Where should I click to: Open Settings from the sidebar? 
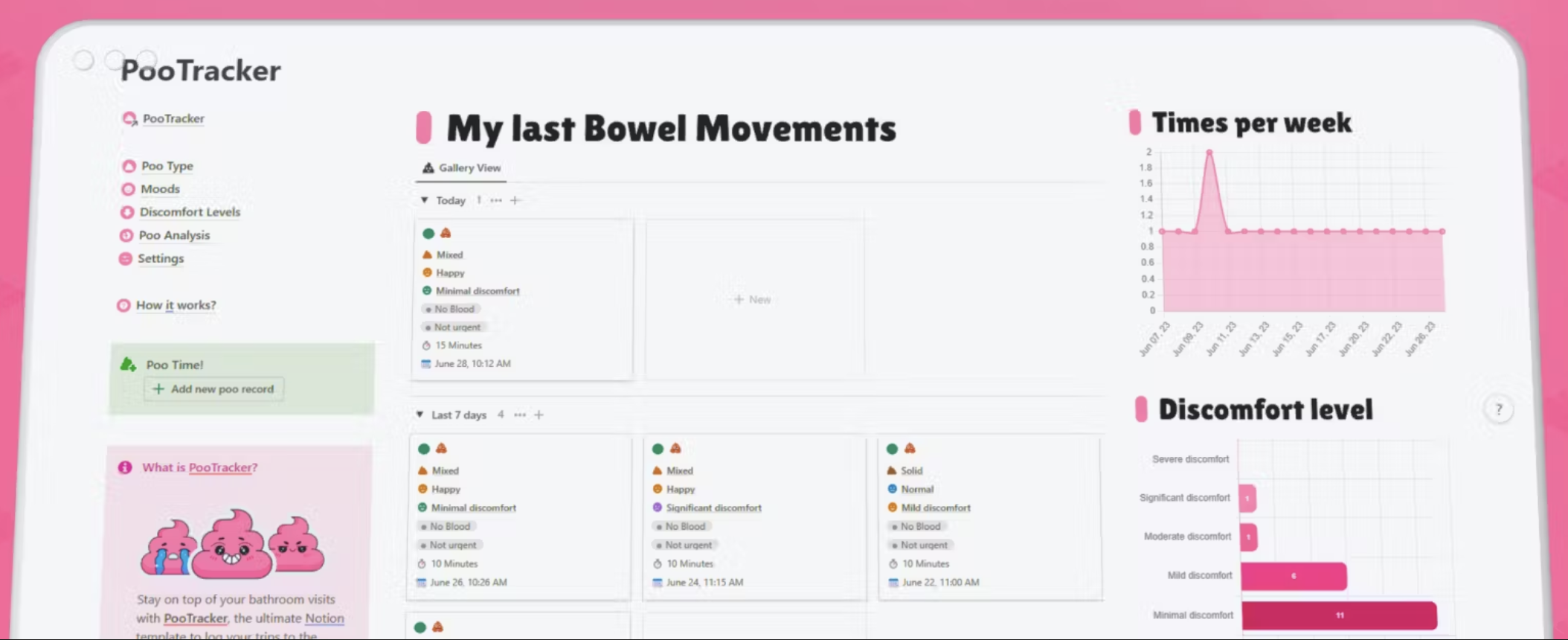click(161, 258)
